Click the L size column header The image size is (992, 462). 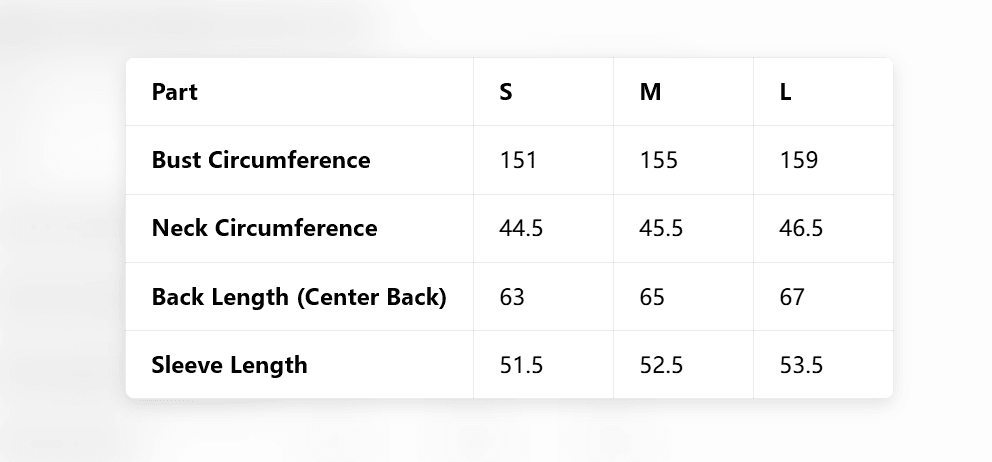point(786,92)
